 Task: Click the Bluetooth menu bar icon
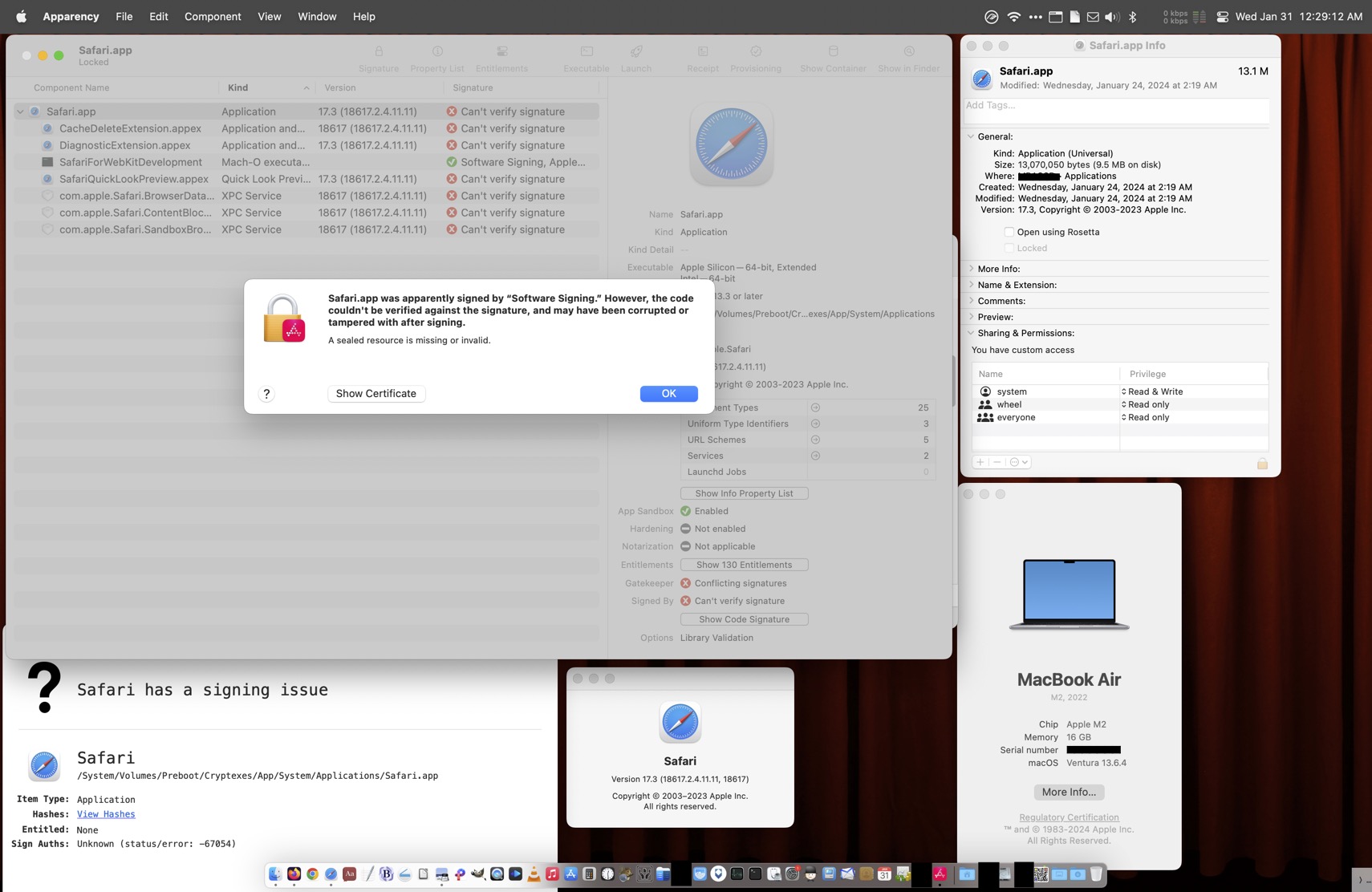click(x=1133, y=17)
